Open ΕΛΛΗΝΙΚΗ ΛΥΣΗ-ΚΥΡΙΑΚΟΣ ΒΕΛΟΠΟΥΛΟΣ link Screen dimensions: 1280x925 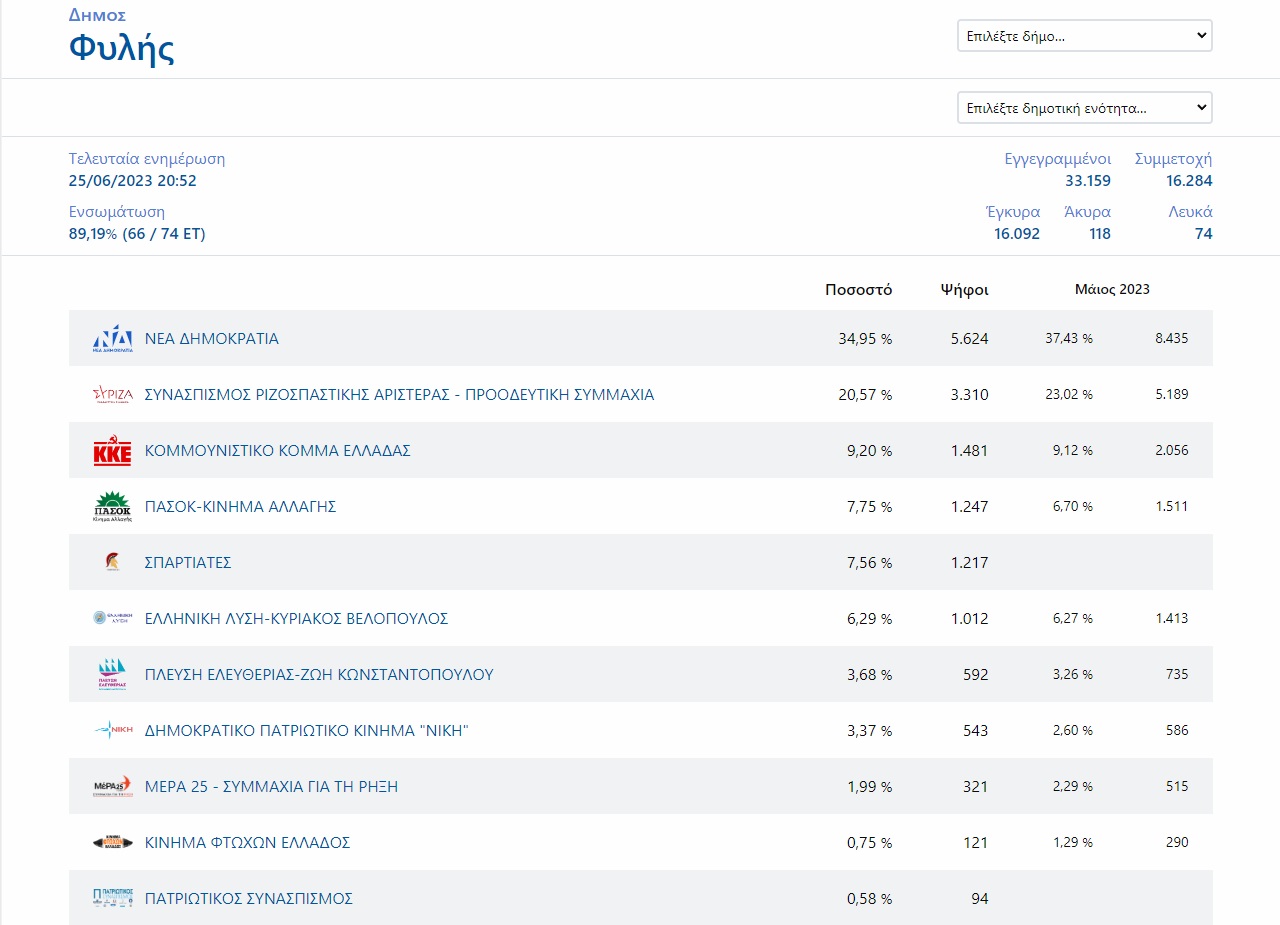click(x=296, y=619)
